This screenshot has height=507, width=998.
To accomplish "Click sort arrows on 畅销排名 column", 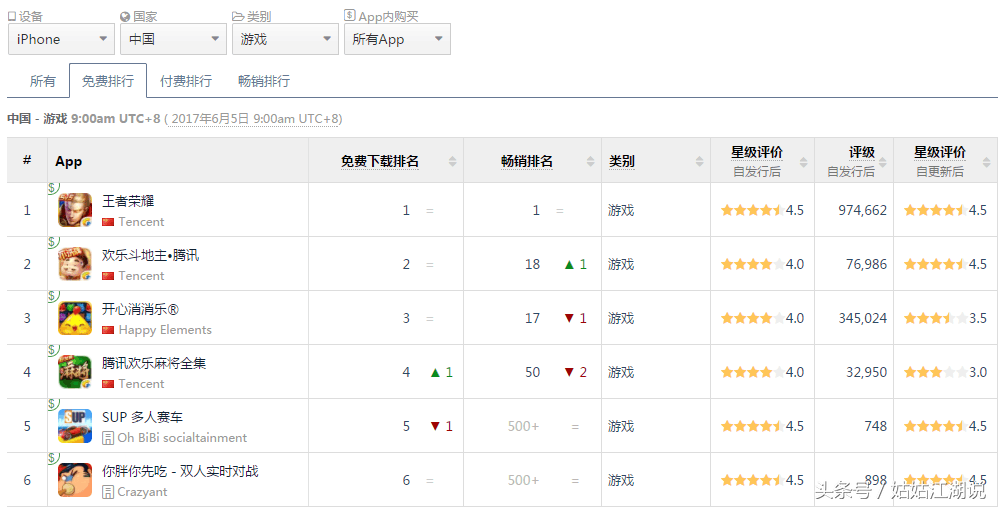I will tap(591, 162).
